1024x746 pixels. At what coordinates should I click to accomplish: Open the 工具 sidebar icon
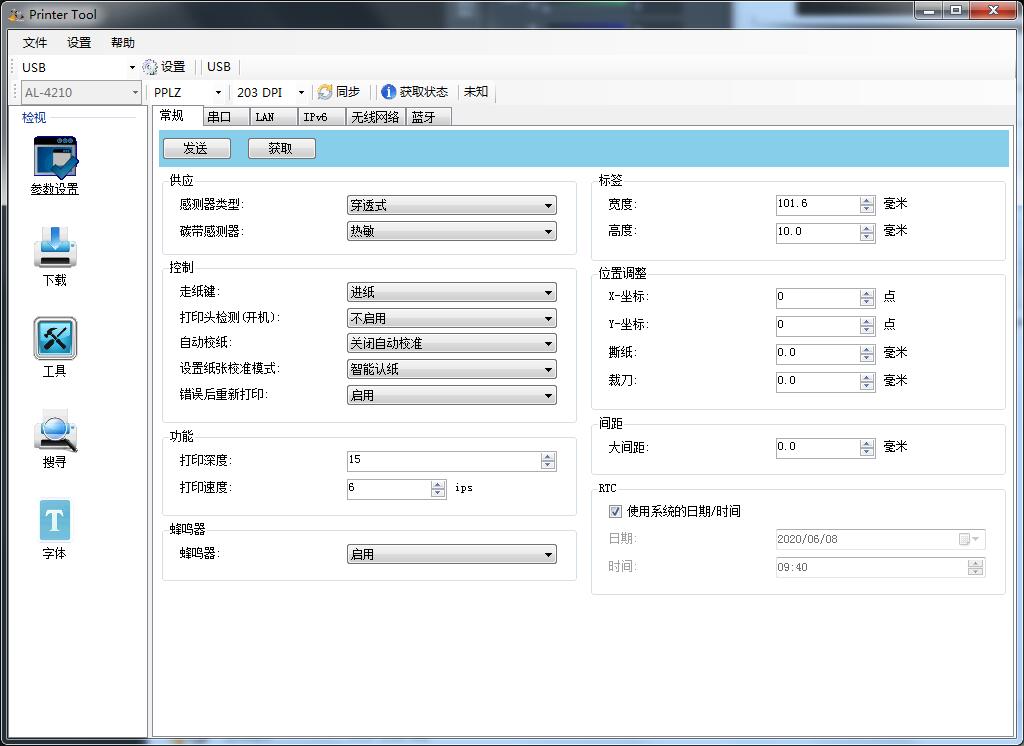click(x=54, y=340)
